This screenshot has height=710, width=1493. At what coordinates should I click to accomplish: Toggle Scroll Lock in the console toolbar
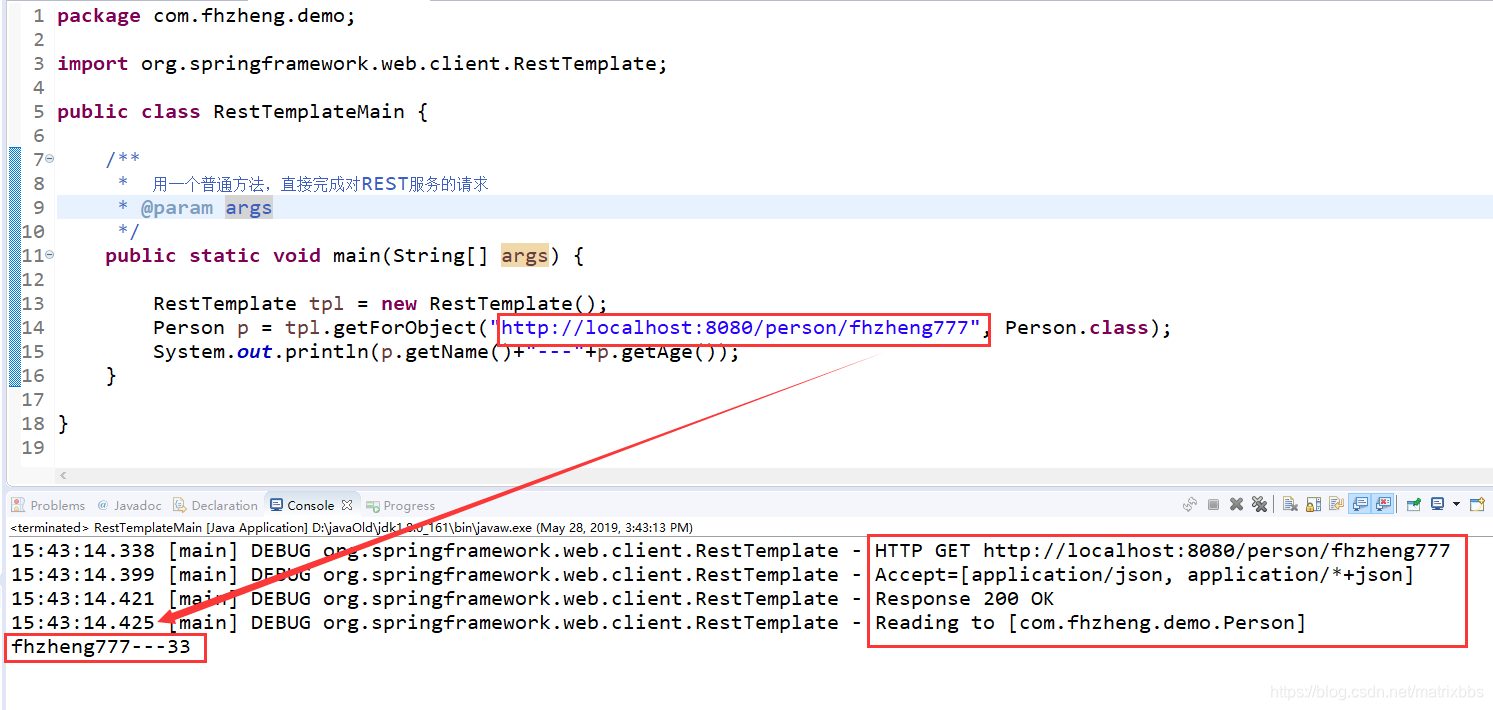(x=1313, y=504)
